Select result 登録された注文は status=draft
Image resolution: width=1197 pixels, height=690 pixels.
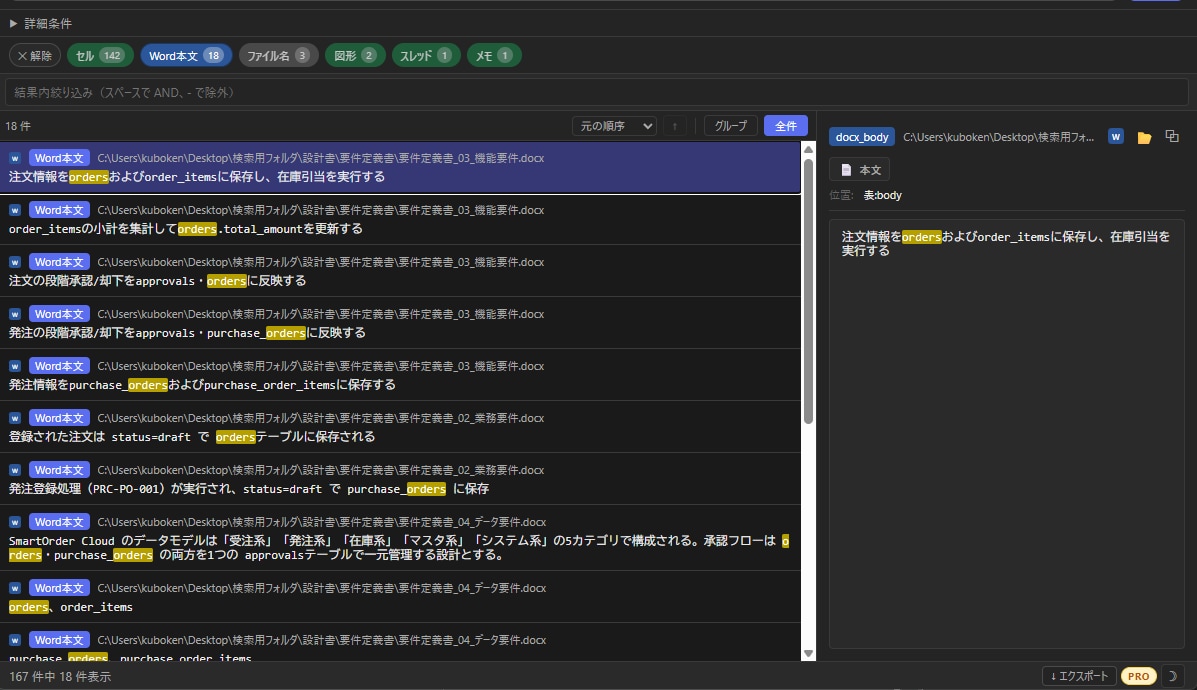(400, 427)
